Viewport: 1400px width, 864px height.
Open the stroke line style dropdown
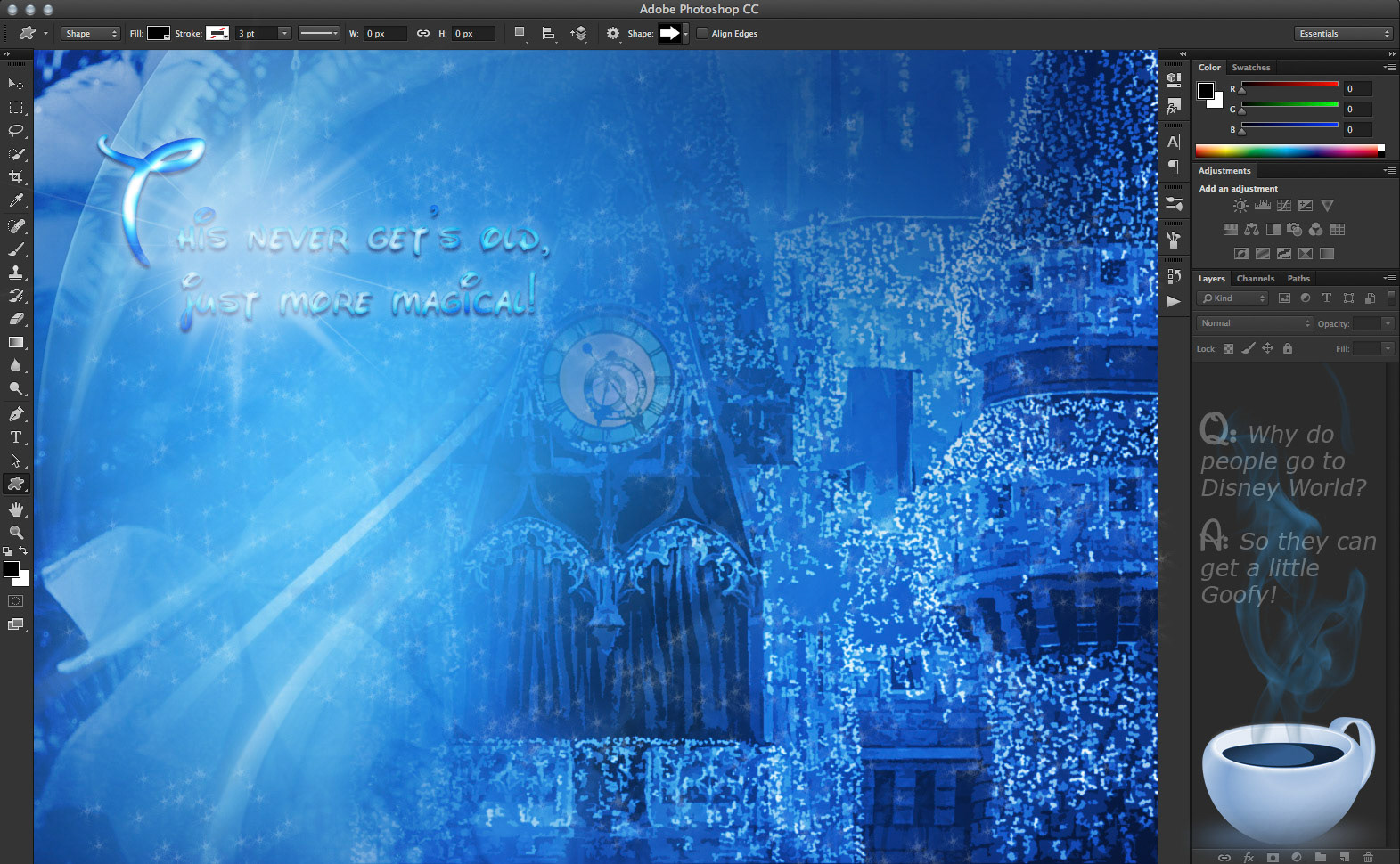pyautogui.click(x=319, y=34)
